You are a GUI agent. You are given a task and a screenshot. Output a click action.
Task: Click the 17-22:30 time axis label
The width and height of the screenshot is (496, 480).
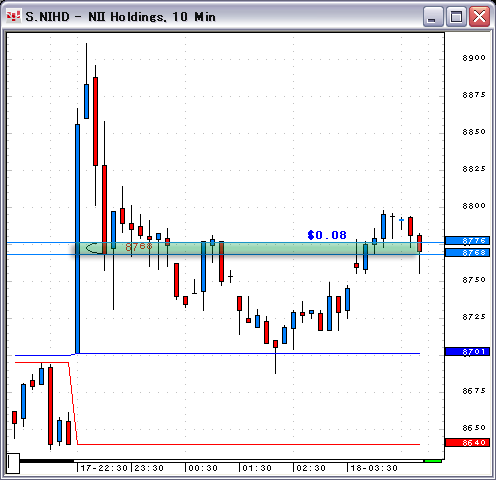pyautogui.click(x=104, y=468)
